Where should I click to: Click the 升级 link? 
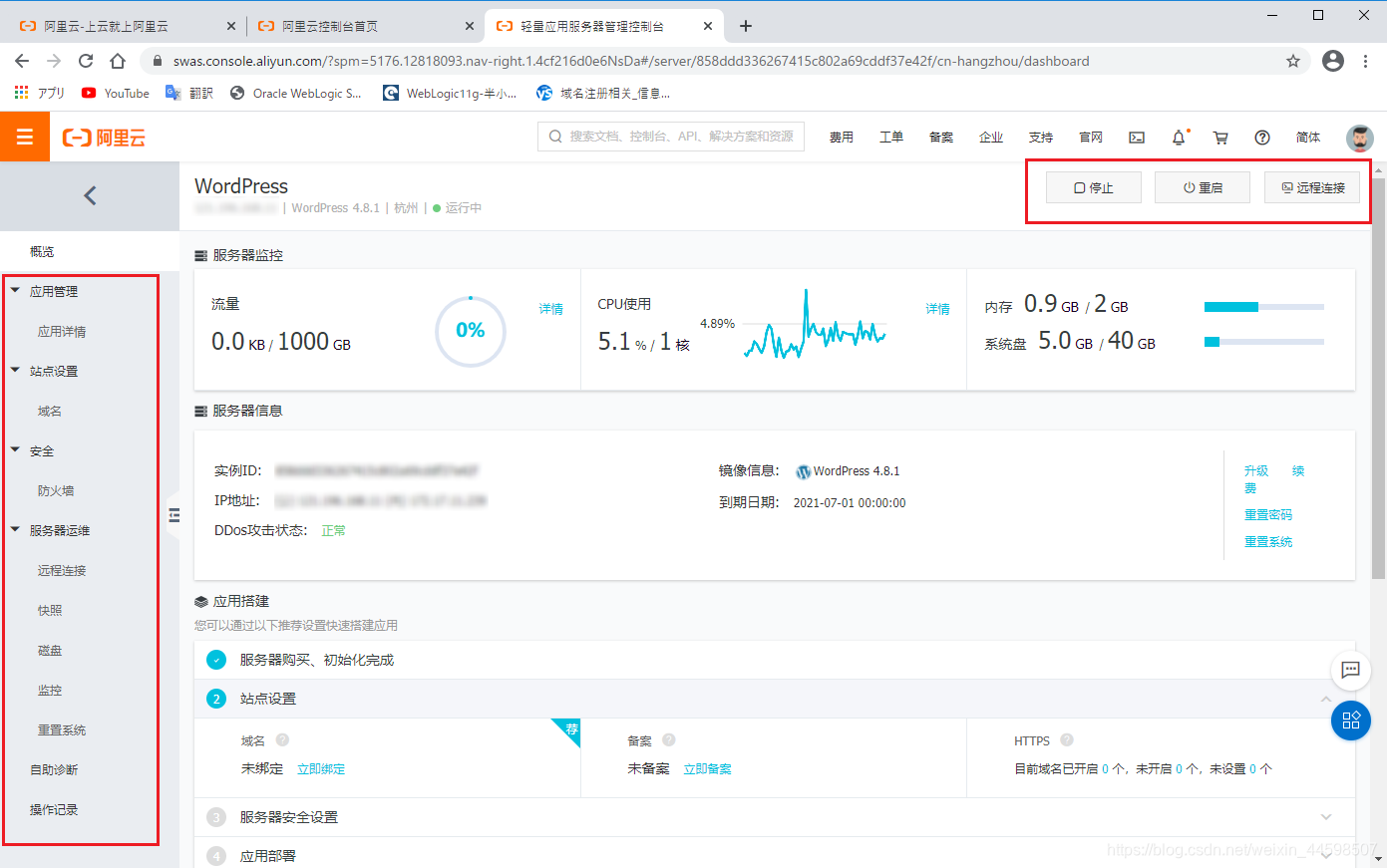click(x=1256, y=470)
